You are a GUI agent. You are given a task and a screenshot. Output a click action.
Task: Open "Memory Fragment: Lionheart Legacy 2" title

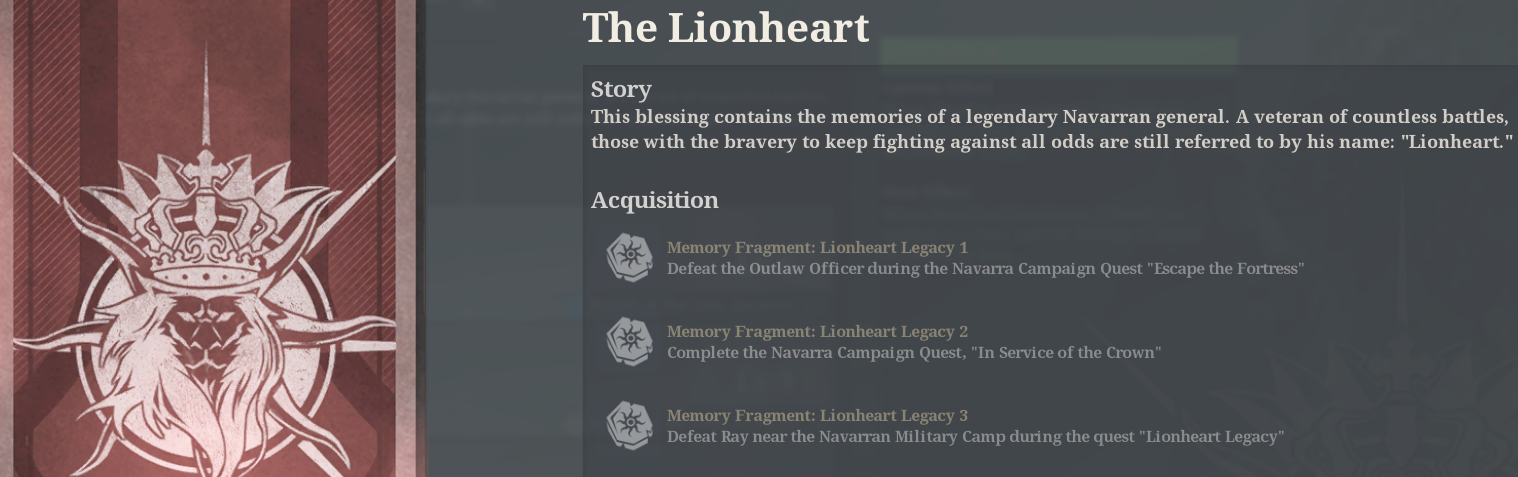point(817,331)
